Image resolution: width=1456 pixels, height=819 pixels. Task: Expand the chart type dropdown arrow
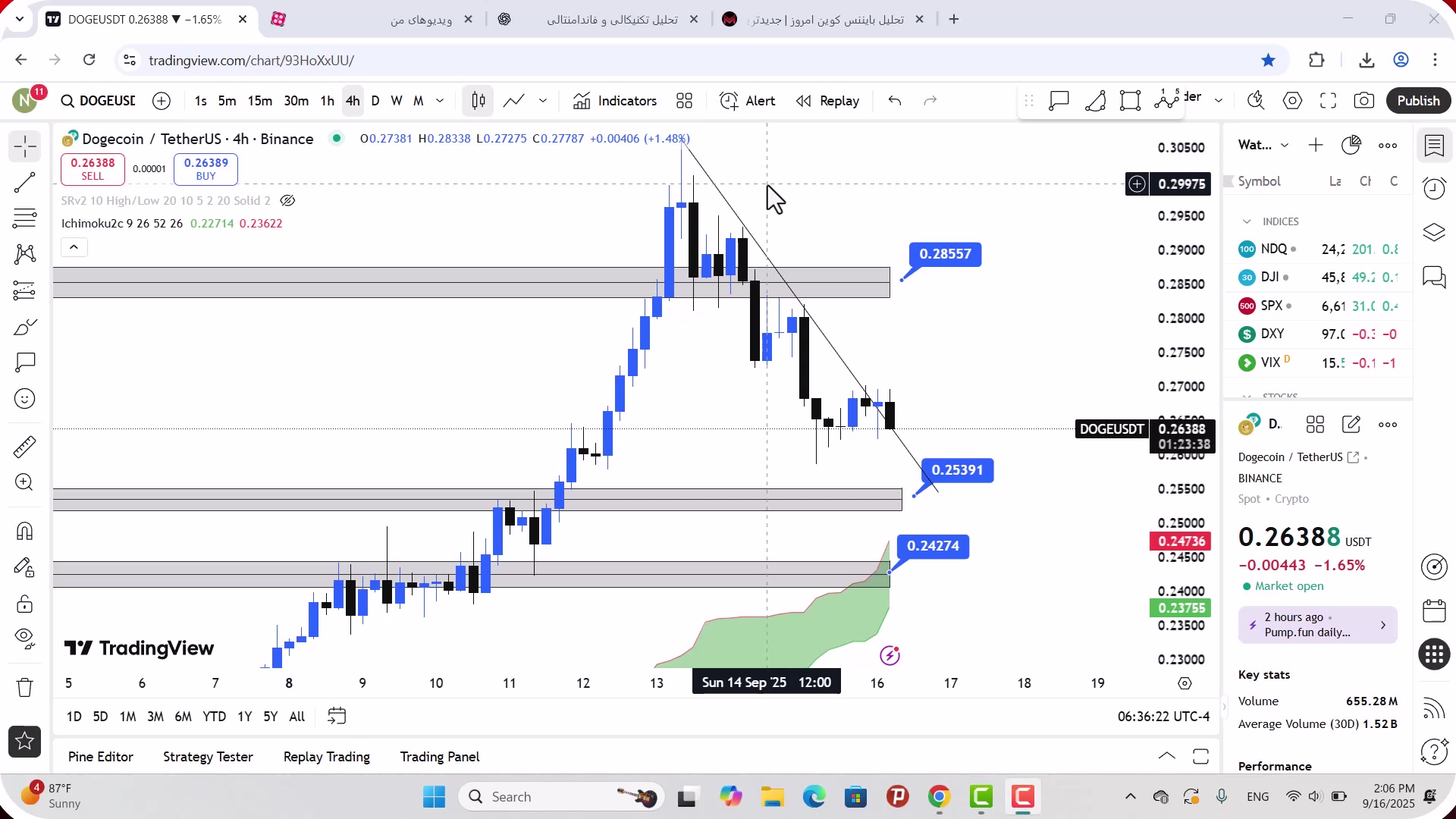(543, 101)
